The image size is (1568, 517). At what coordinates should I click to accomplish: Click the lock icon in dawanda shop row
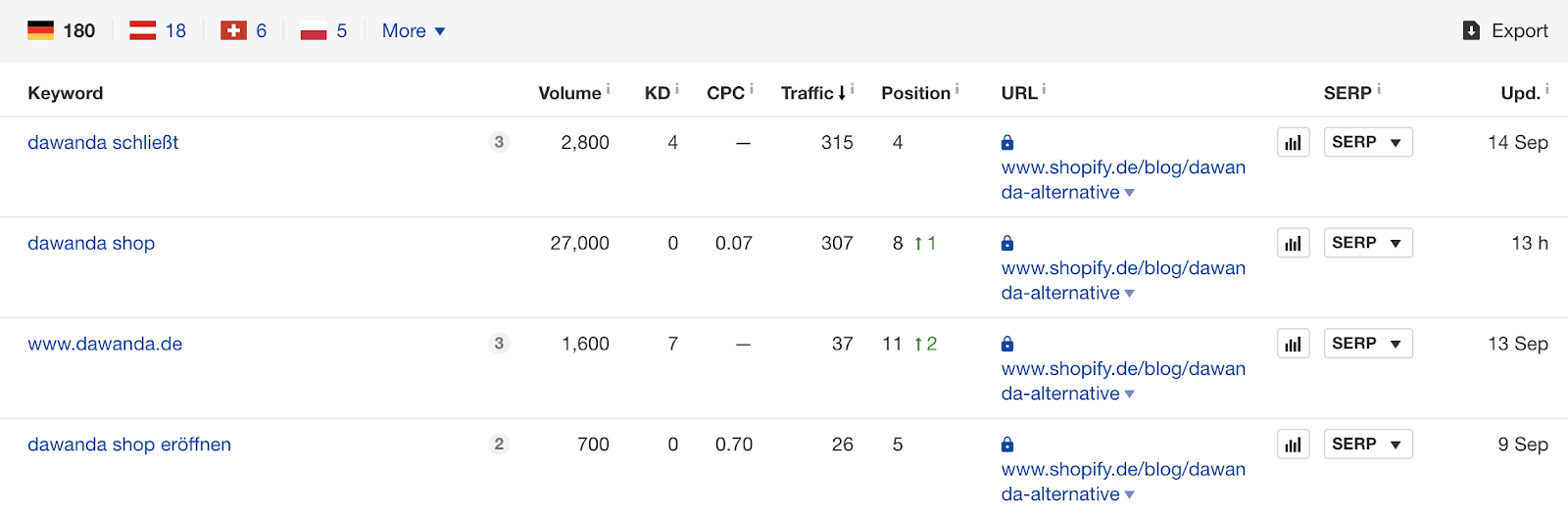(1007, 244)
